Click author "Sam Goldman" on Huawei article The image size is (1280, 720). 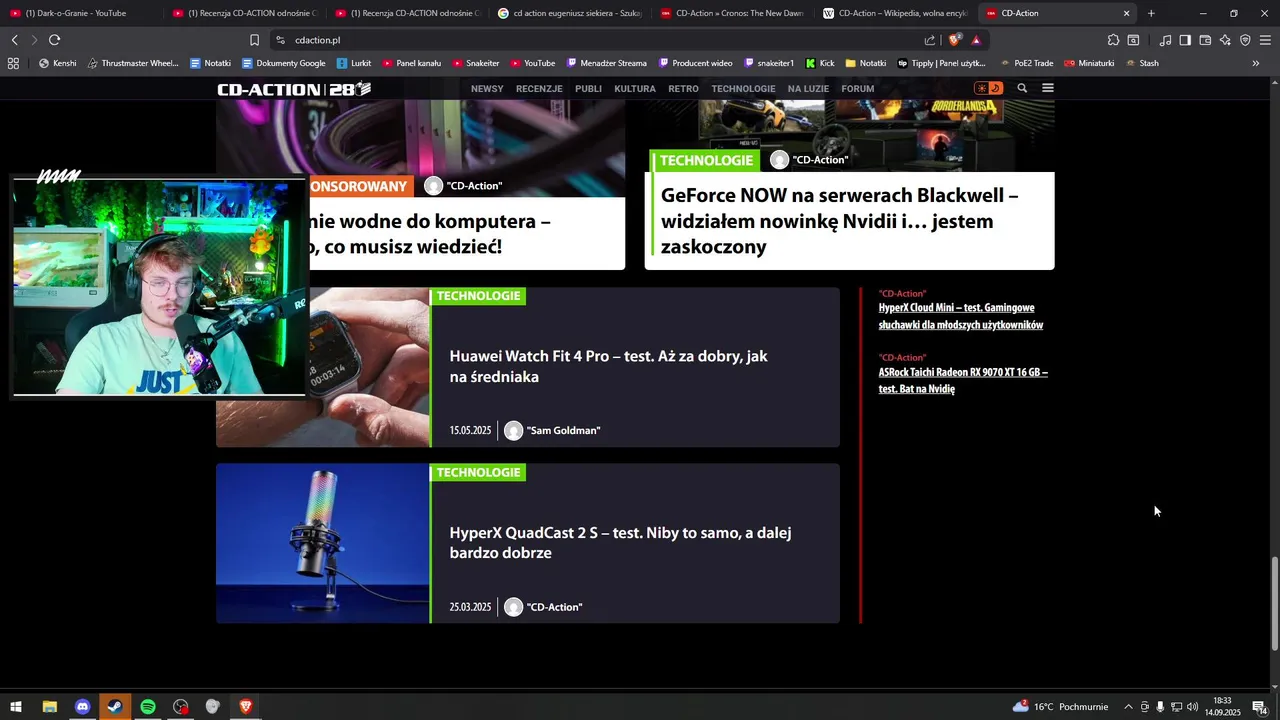point(563,430)
